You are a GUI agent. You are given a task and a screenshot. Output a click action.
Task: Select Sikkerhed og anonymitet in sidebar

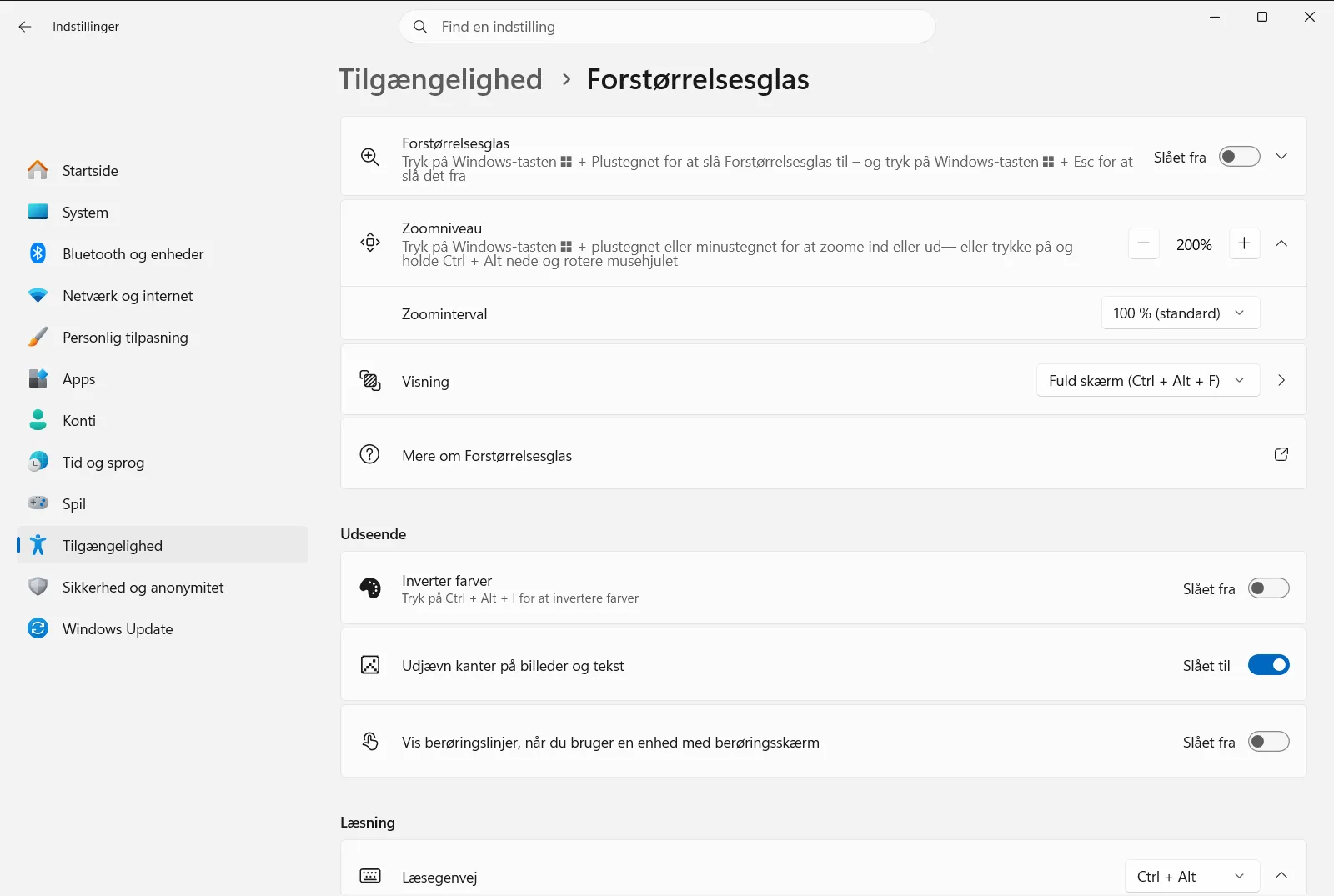[162, 587]
